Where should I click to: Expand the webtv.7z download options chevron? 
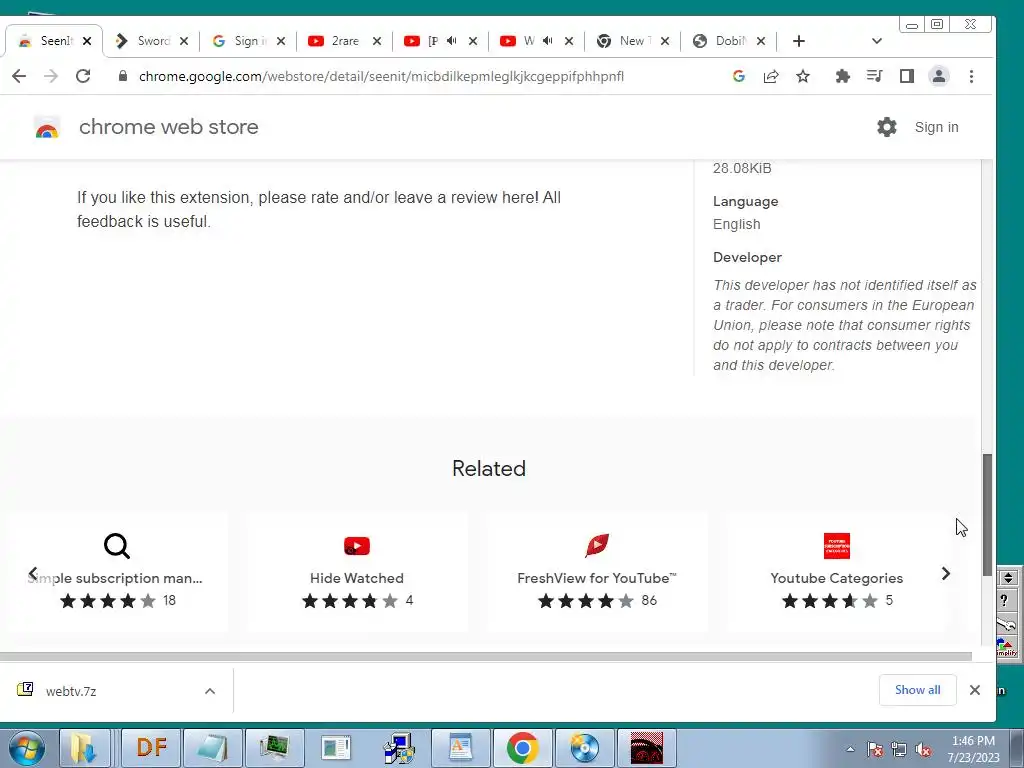tap(210, 691)
